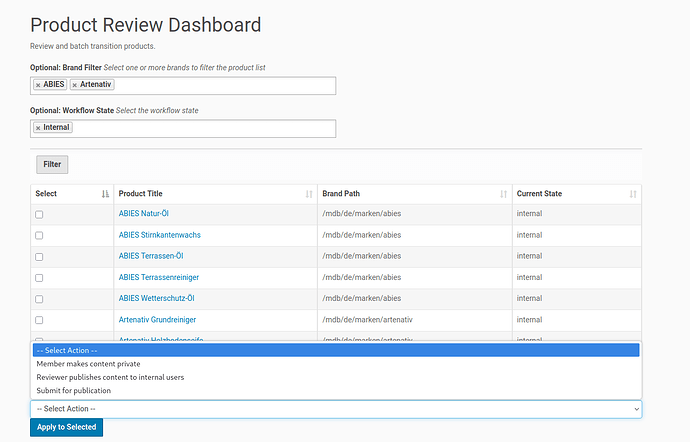Select 'Submit for publication' action
Viewport: 690px width, 442px height.
336,390
